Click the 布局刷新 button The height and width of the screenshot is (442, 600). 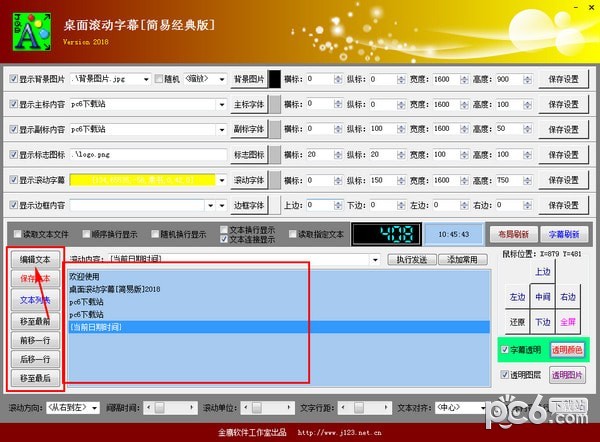514,234
